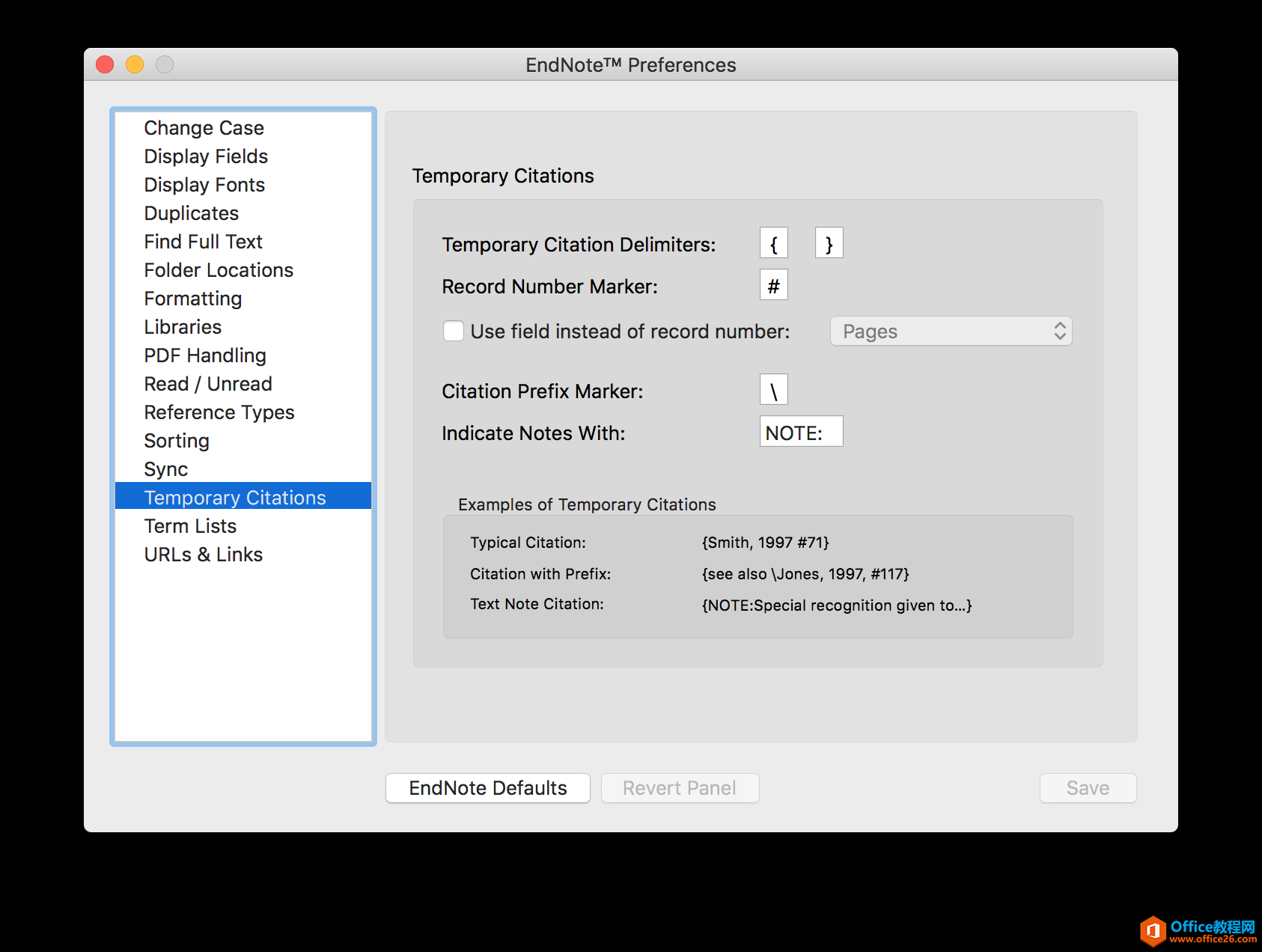Edit the Record Number Marker field
The image size is (1262, 952).
pos(773,285)
